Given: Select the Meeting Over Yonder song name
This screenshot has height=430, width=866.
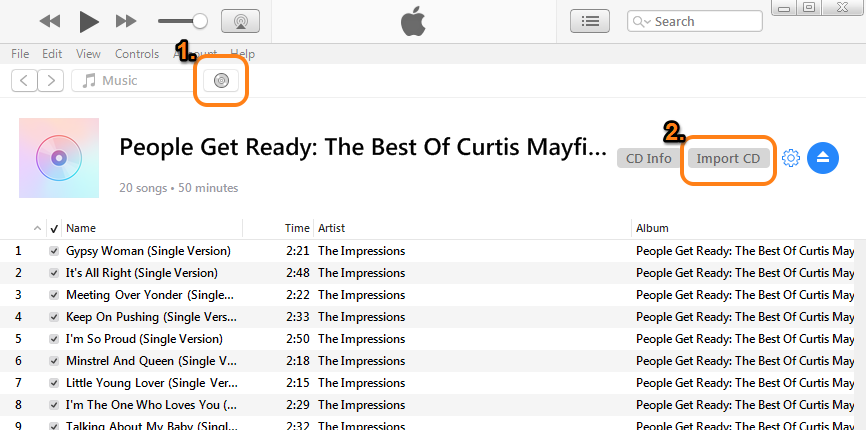Looking at the screenshot, I should pyautogui.click(x=150, y=295).
